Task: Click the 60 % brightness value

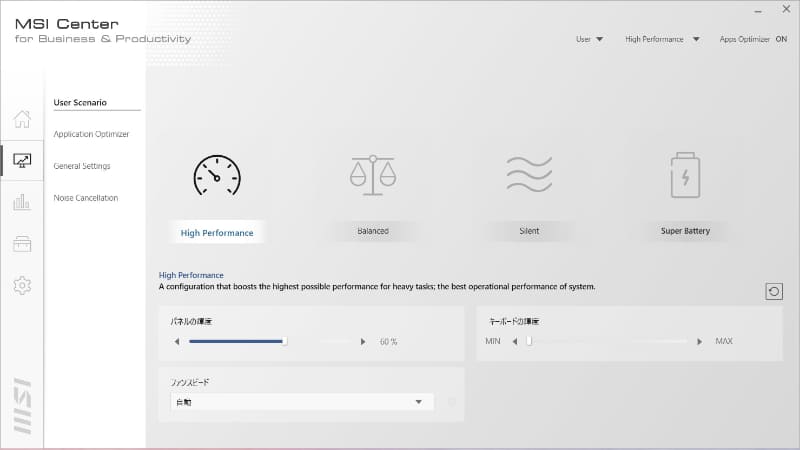Action: coord(388,342)
